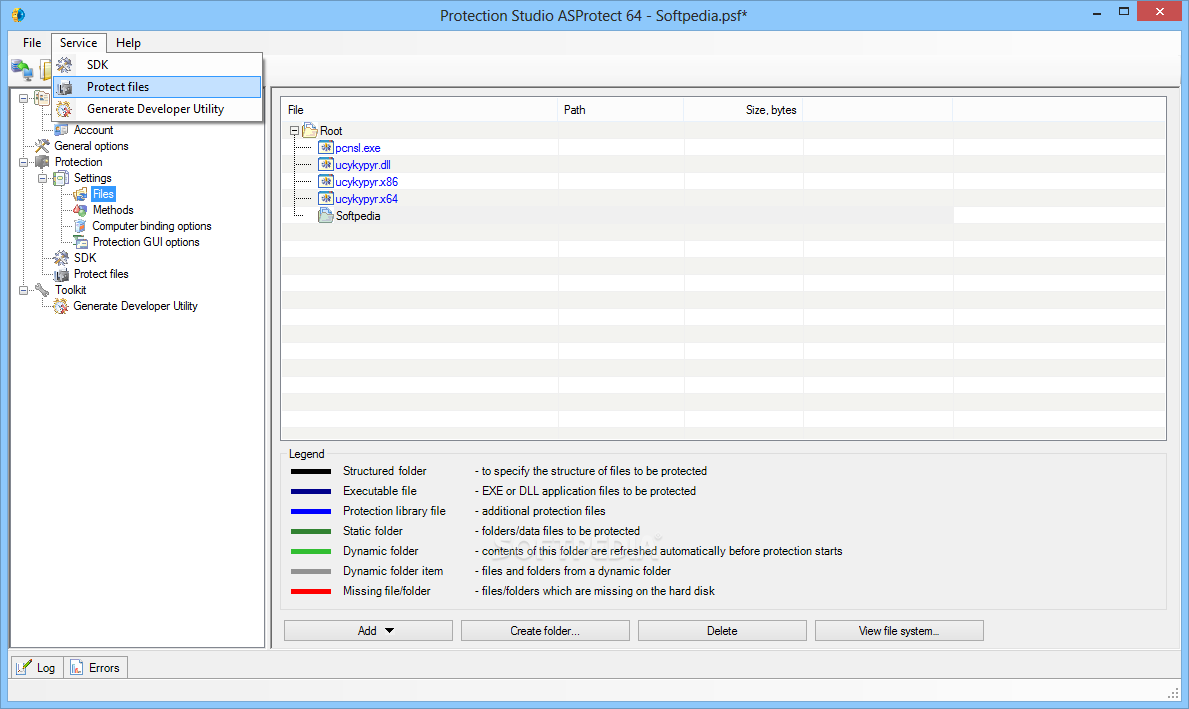
Task: Click the Log tab icon
Action: [x=24, y=667]
